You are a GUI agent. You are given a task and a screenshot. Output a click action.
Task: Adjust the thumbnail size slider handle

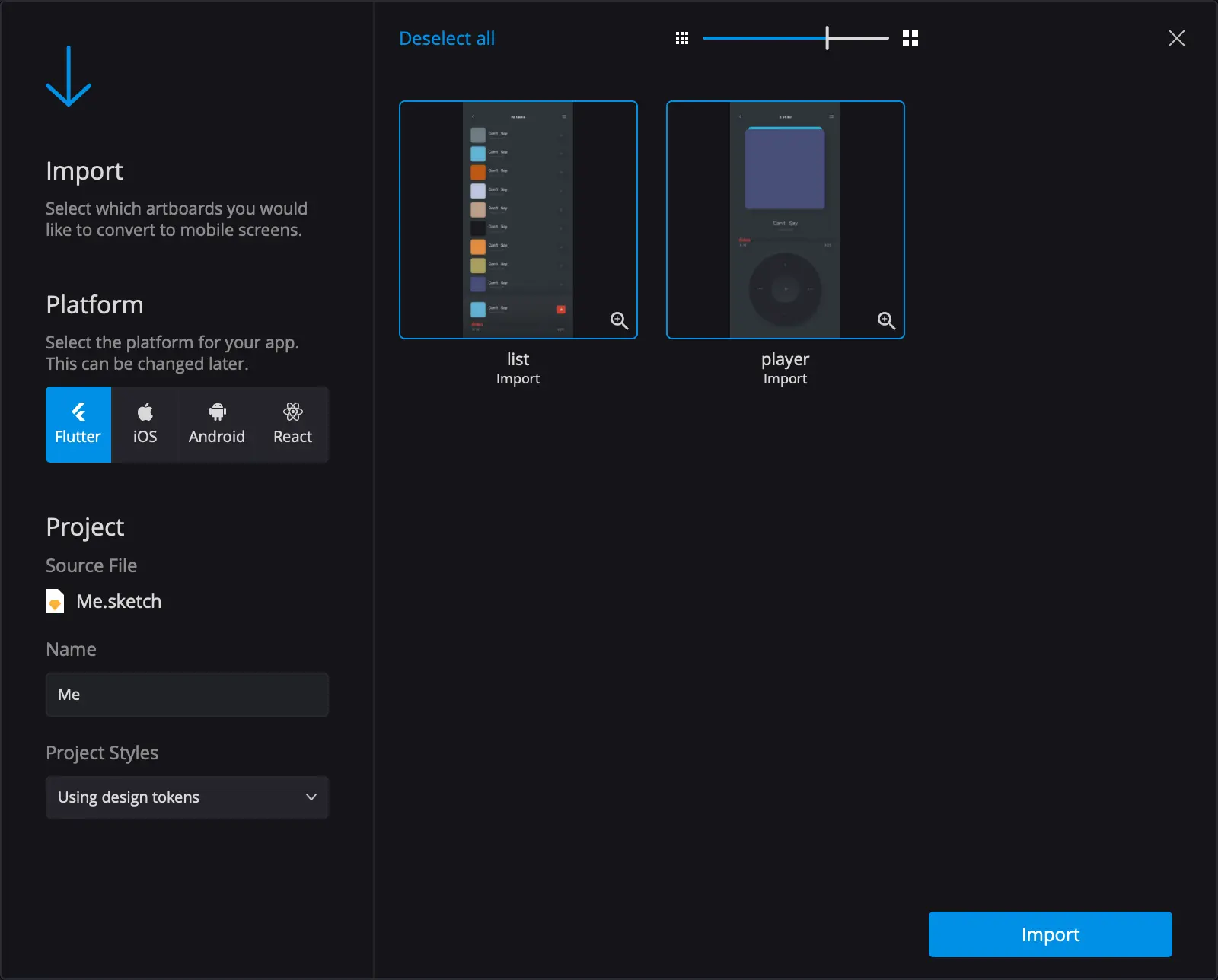tap(827, 38)
